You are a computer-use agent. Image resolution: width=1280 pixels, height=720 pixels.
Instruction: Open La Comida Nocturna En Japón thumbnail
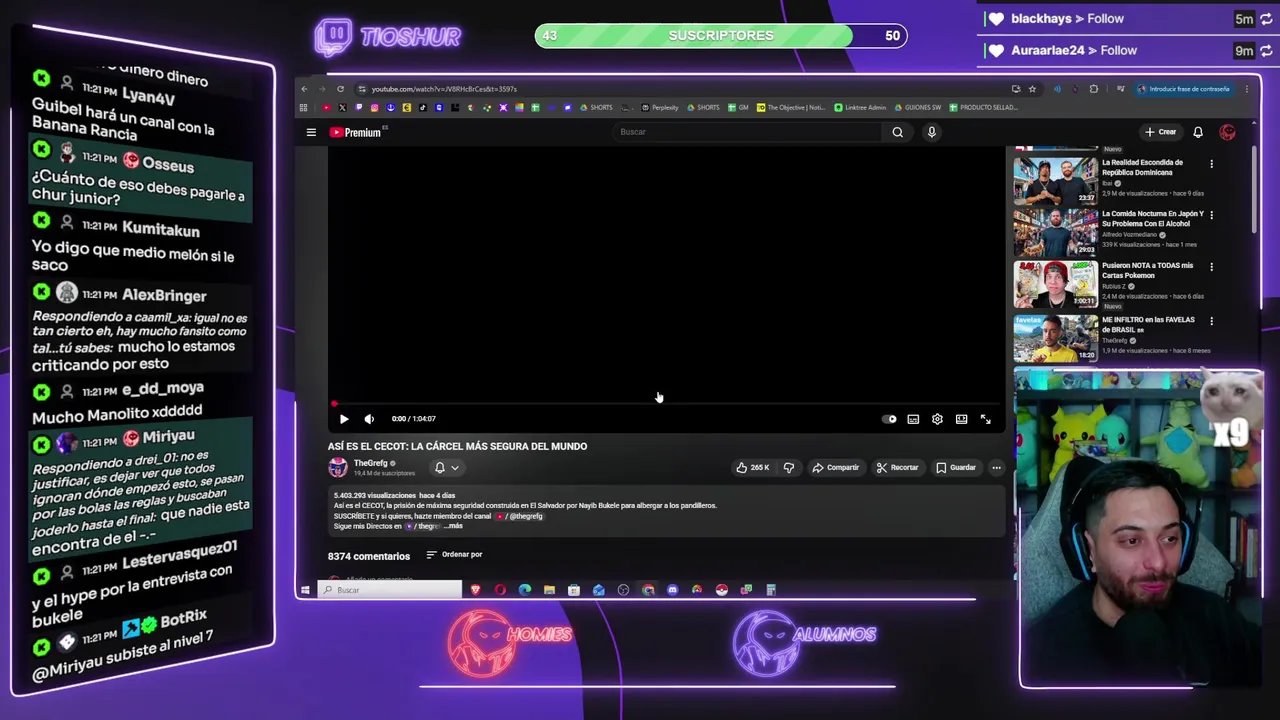[x=1055, y=232]
